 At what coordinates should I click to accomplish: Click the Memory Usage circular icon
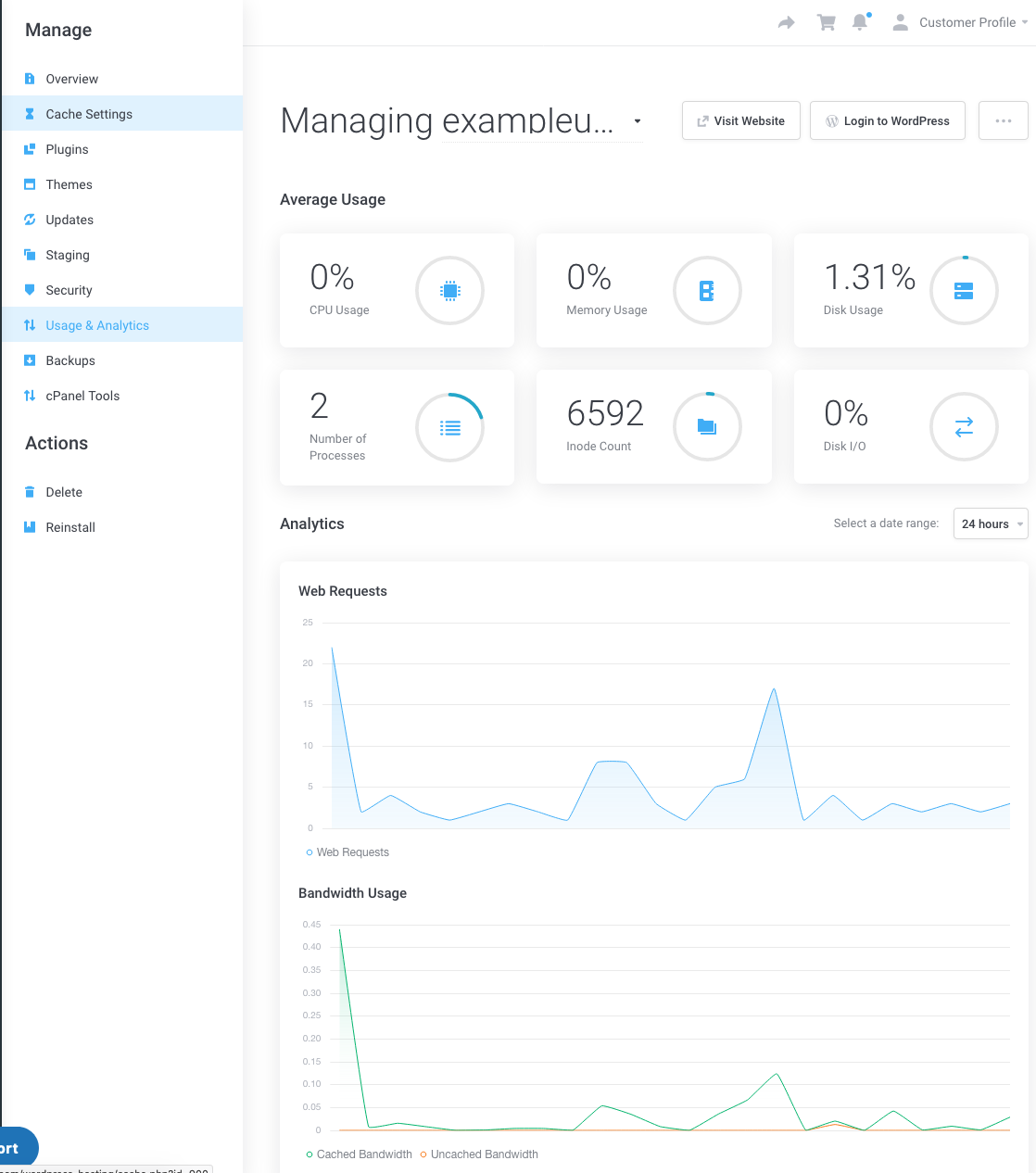(x=707, y=291)
